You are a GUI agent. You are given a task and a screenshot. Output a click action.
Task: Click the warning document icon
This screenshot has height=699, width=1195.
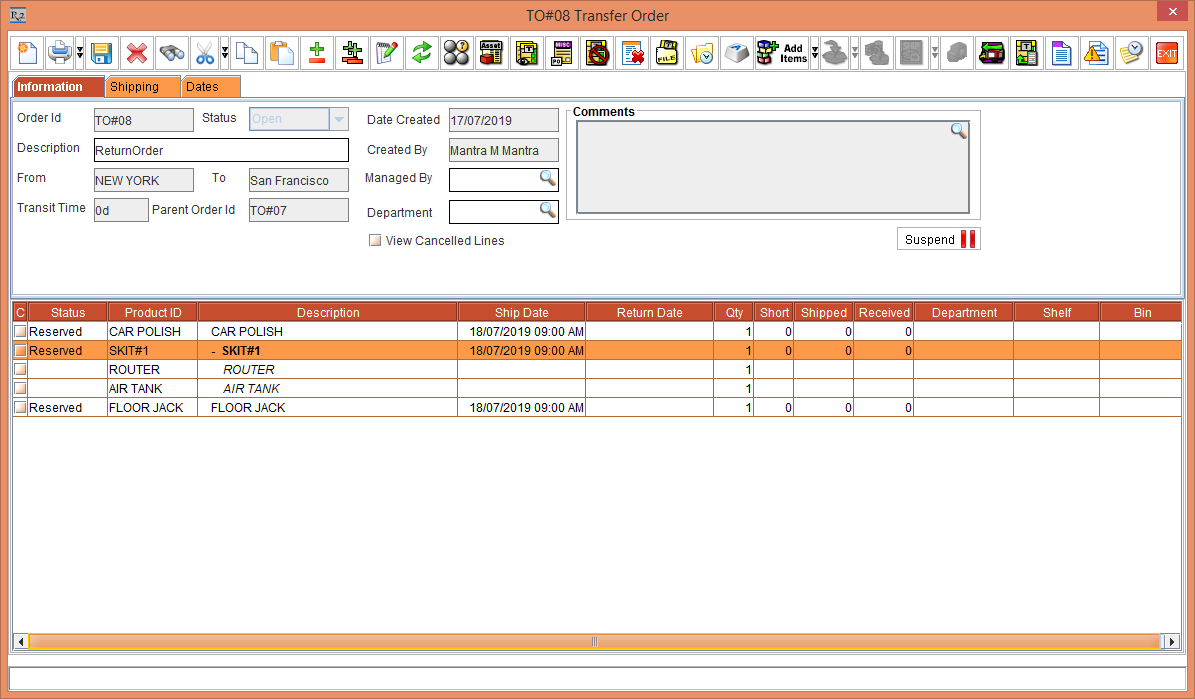tap(1096, 53)
